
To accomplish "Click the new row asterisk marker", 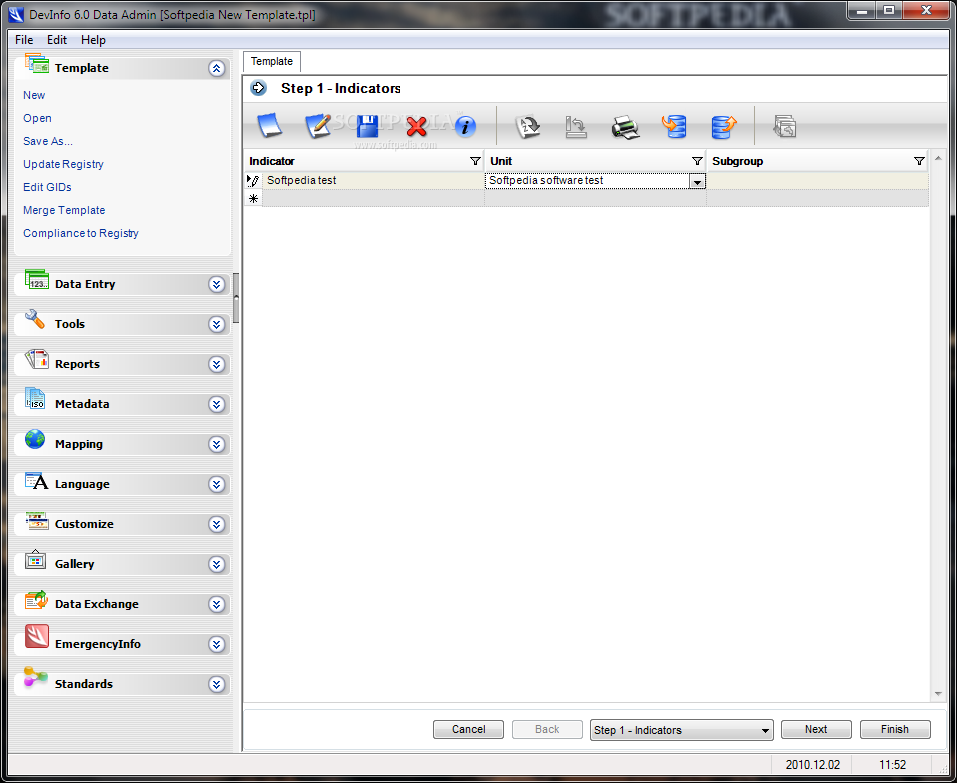I will point(253,198).
